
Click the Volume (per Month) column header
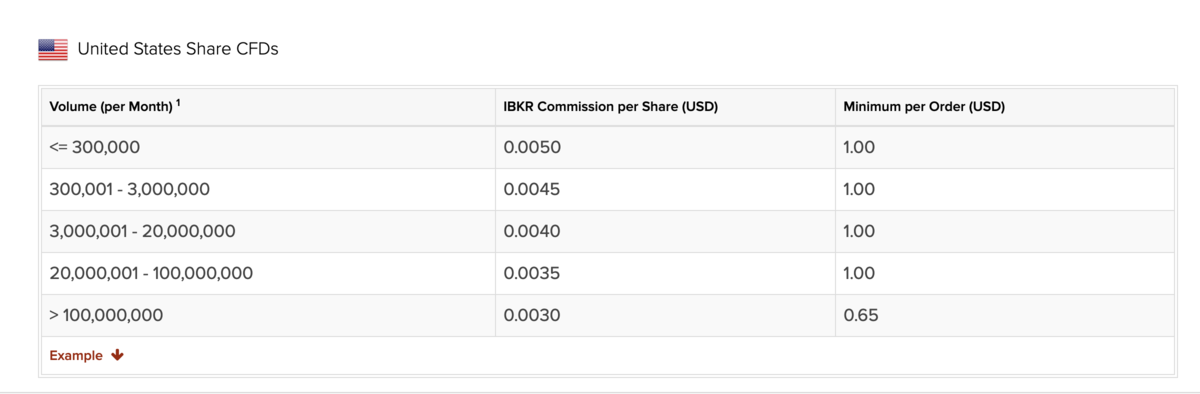point(112,107)
